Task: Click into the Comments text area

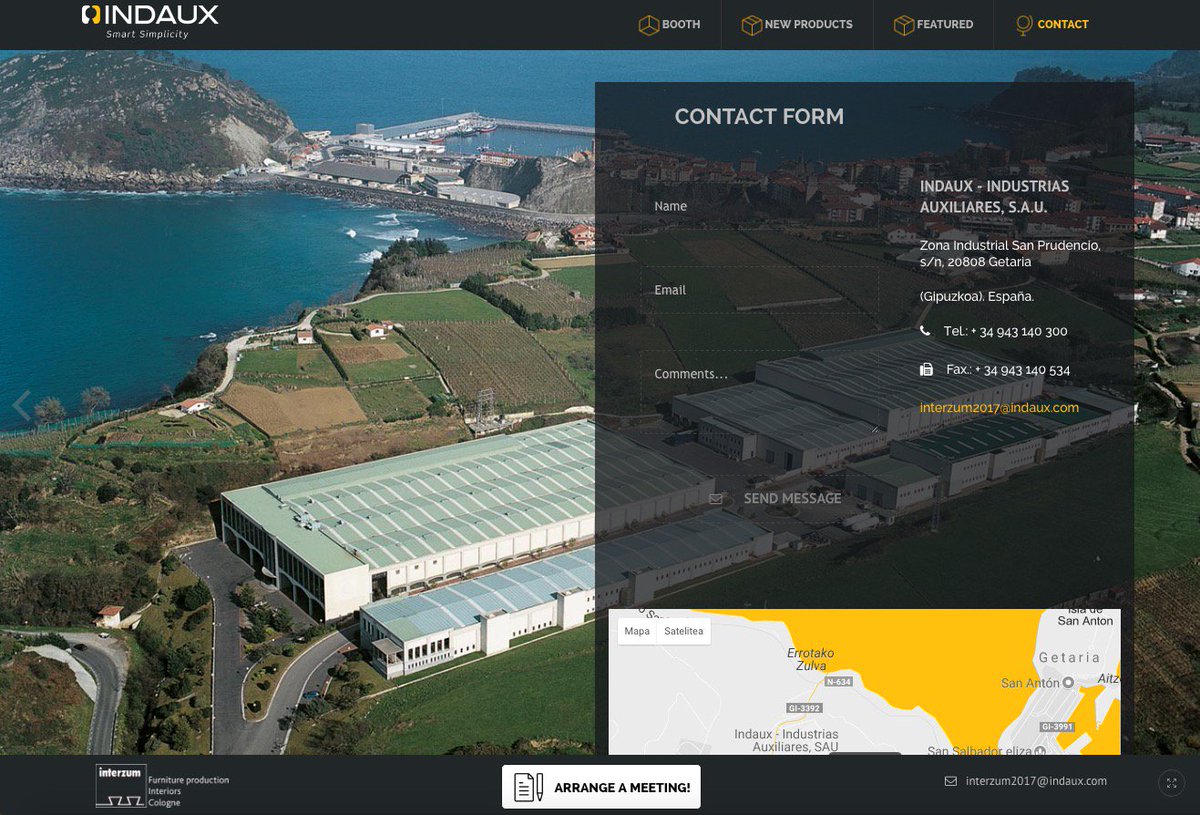Action: click(x=760, y=391)
